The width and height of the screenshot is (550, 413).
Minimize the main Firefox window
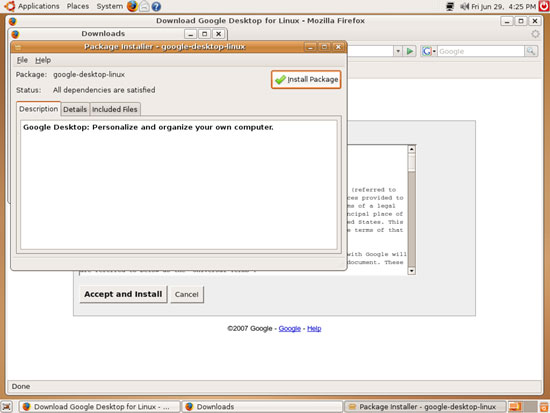[x=507, y=21]
